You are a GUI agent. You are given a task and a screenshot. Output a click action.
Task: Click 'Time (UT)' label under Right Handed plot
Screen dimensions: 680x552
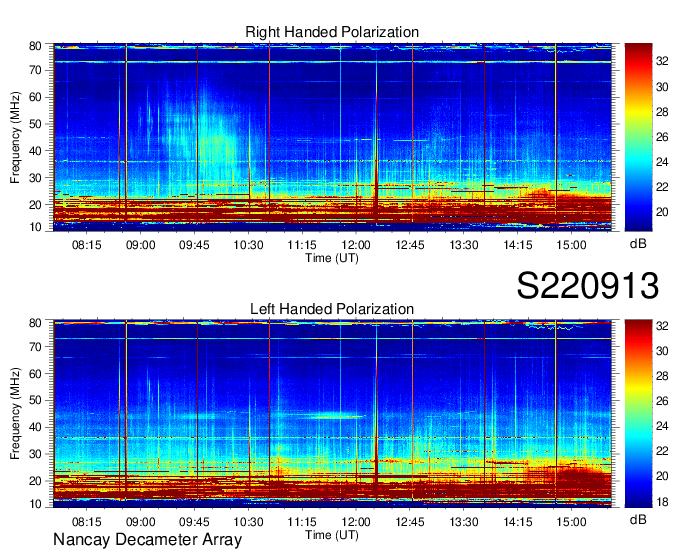(x=332, y=258)
